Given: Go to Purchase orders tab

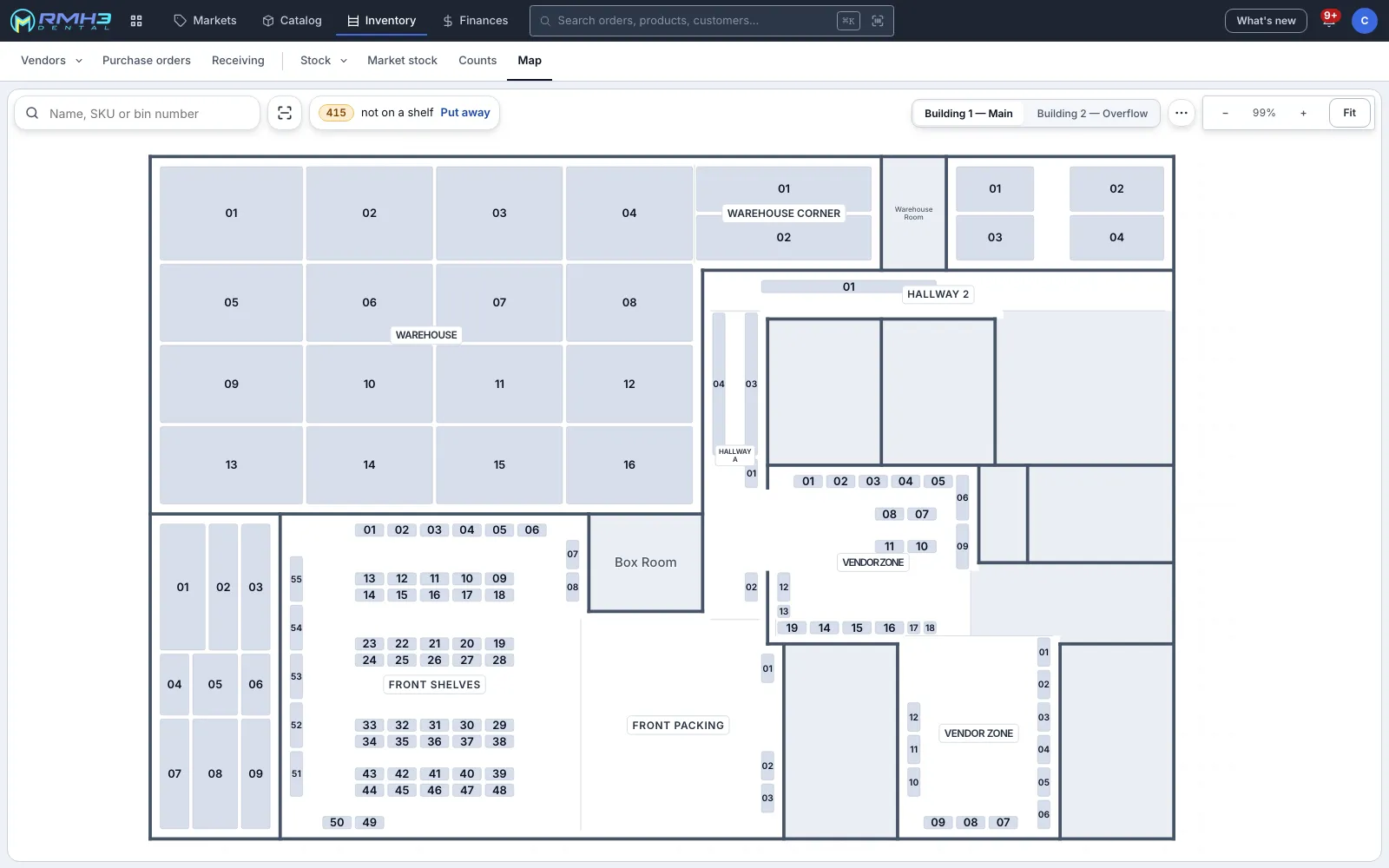Looking at the screenshot, I should pyautogui.click(x=147, y=61).
